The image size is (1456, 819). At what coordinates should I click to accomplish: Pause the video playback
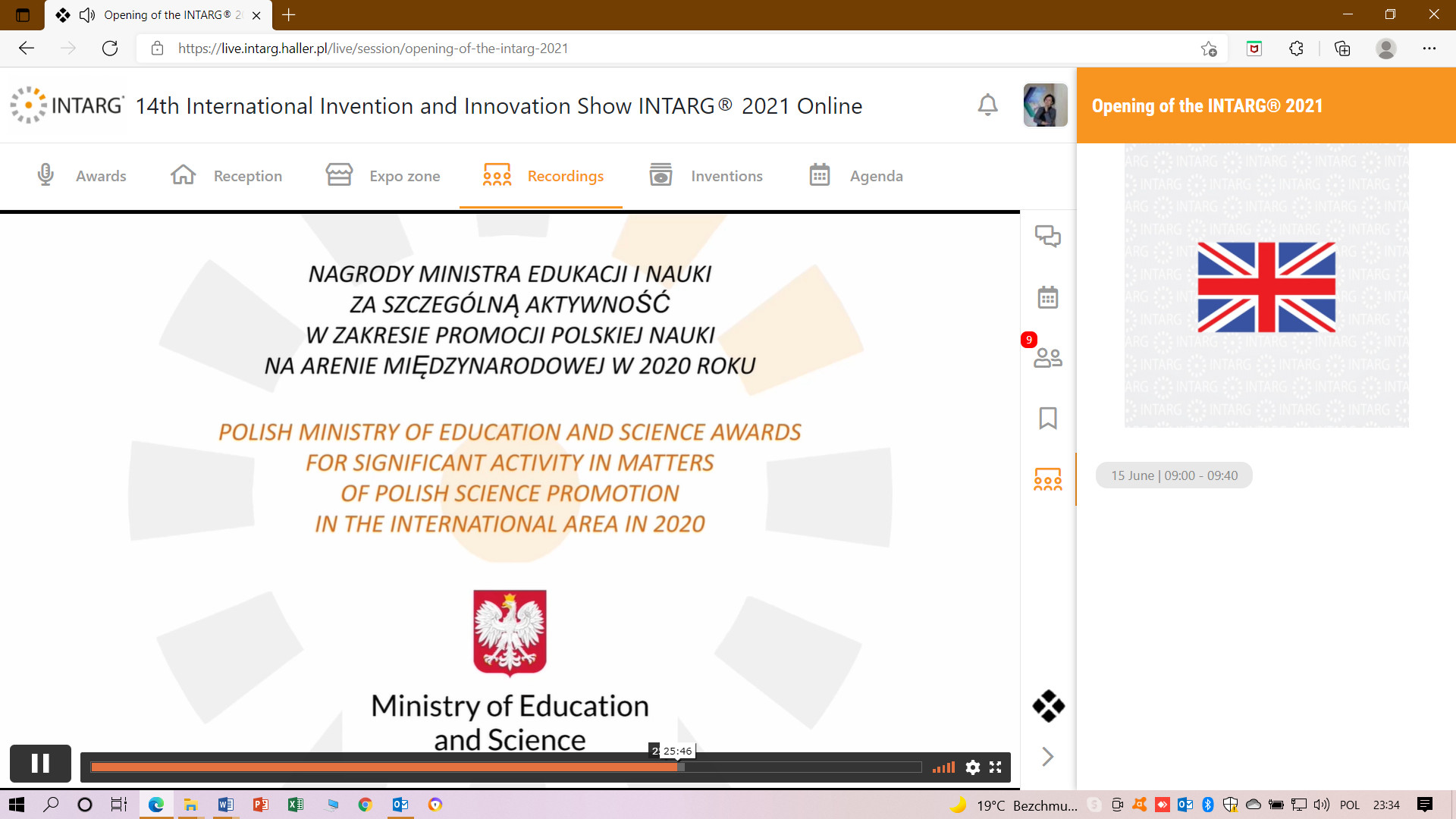click(x=40, y=763)
